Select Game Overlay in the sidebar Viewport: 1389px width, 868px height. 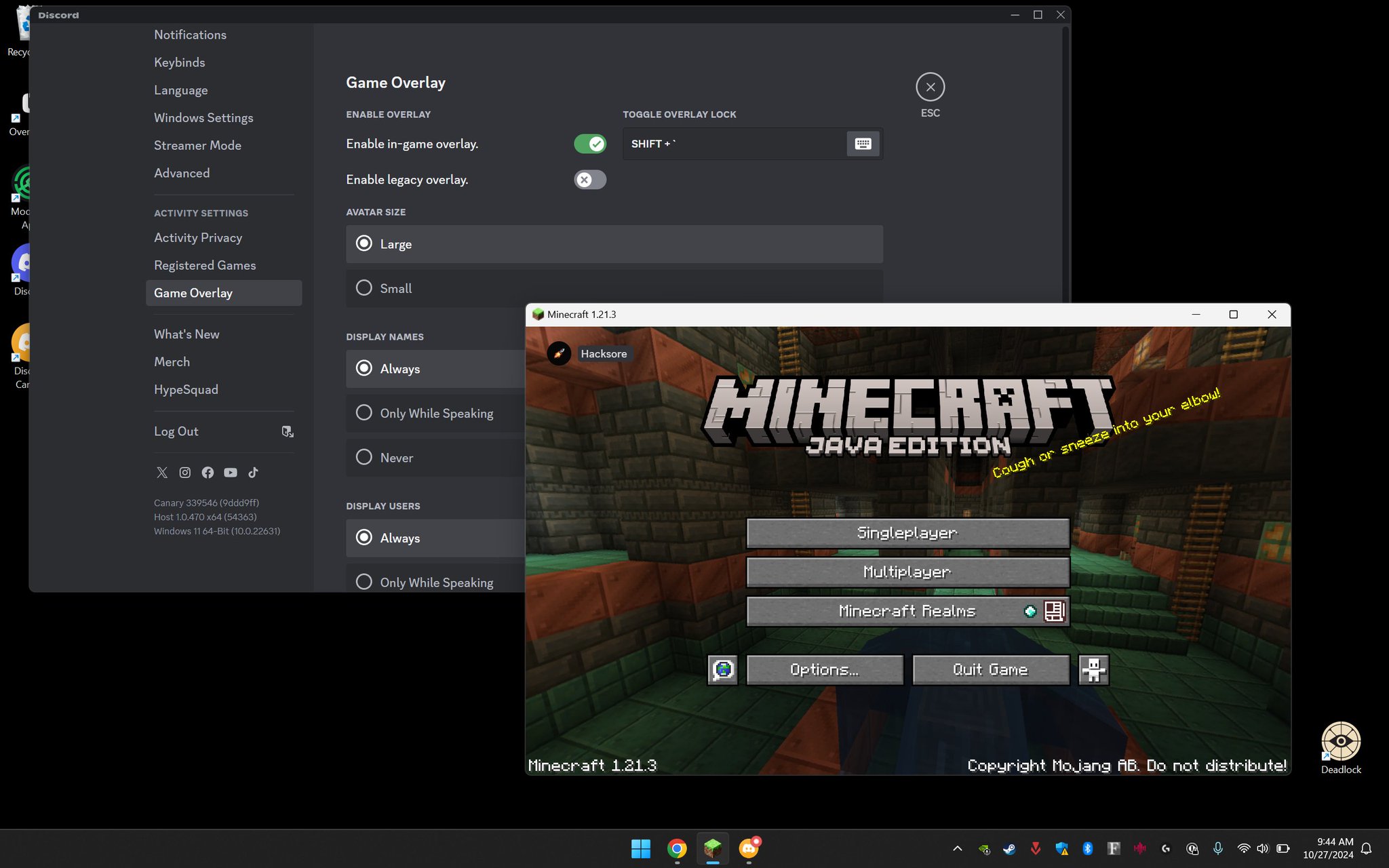(x=224, y=293)
